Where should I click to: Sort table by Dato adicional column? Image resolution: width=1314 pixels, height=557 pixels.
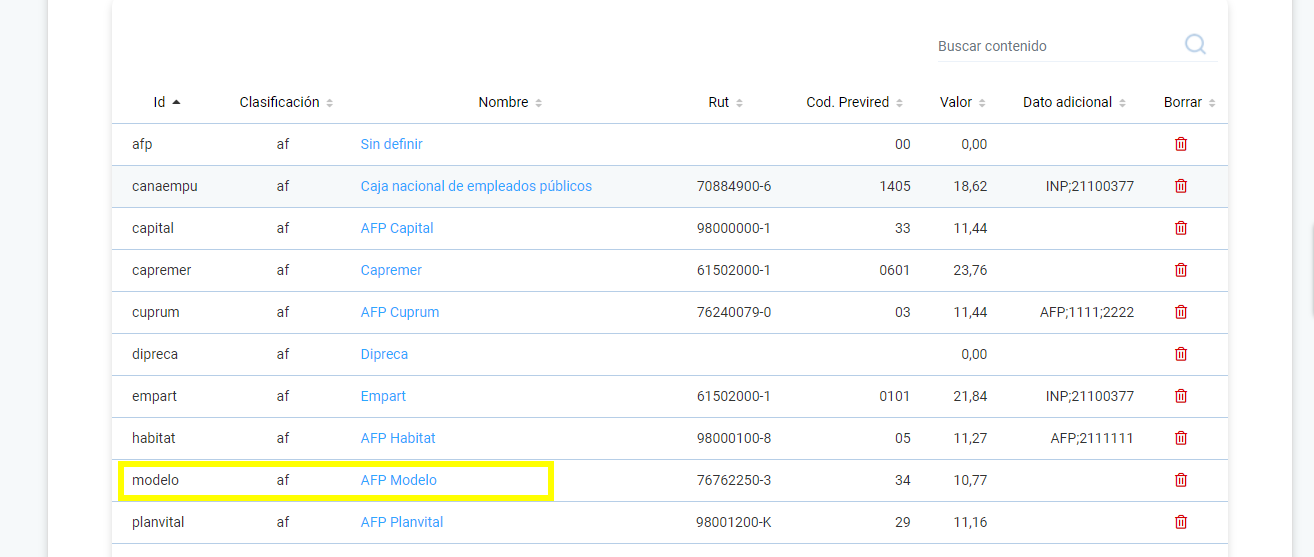[1074, 102]
